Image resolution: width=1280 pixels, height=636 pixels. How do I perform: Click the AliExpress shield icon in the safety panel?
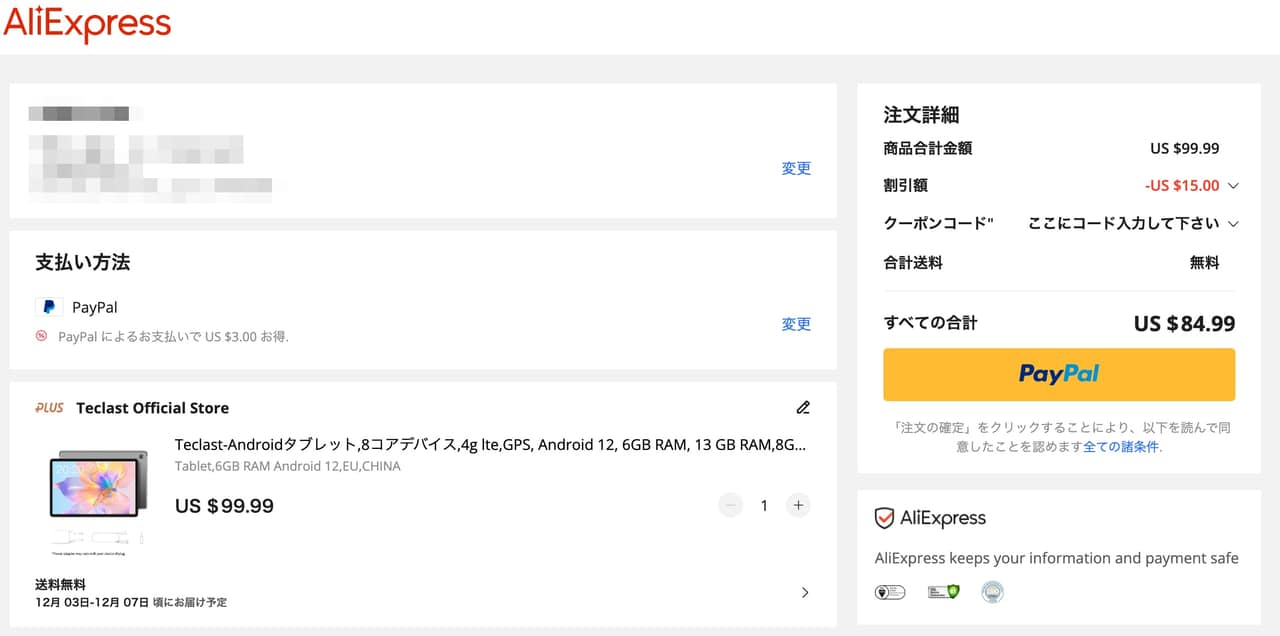[x=884, y=518]
